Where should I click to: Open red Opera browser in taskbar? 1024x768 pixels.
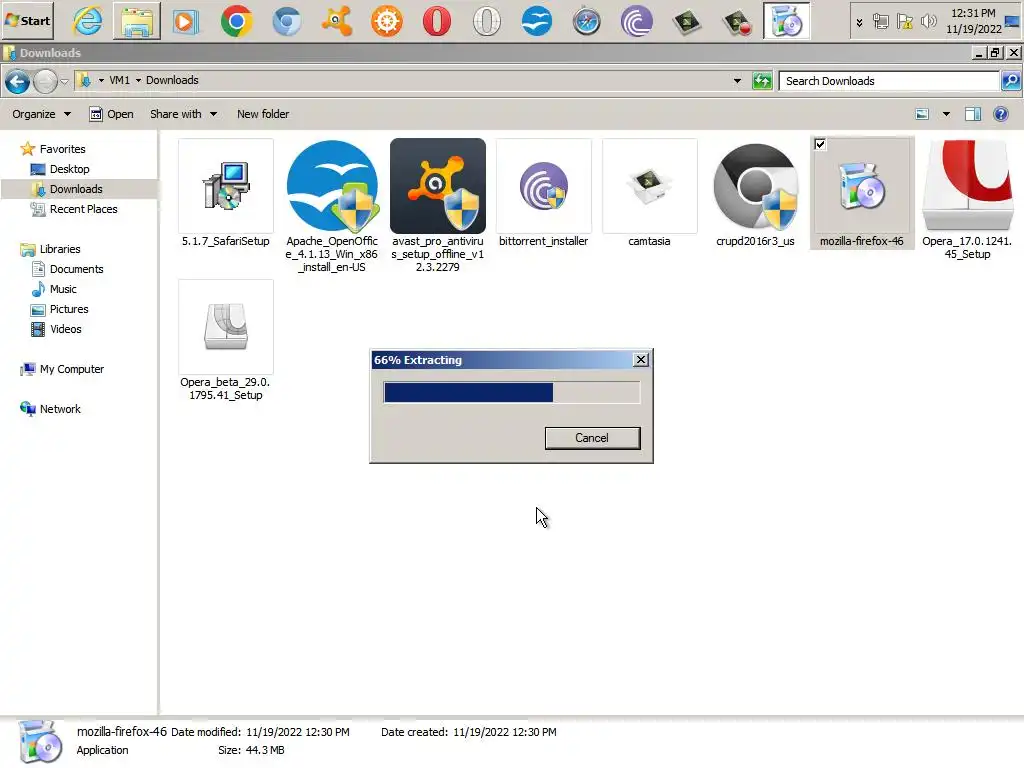[x=436, y=21]
